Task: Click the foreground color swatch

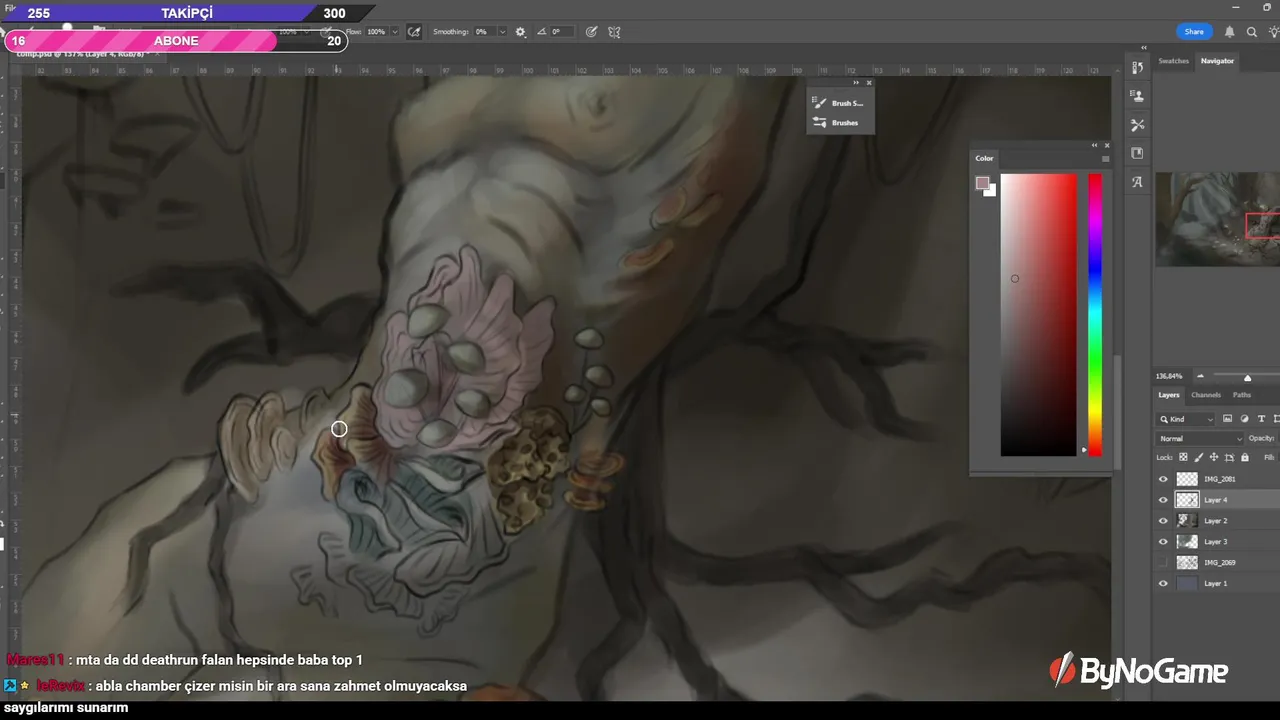Action: (982, 183)
